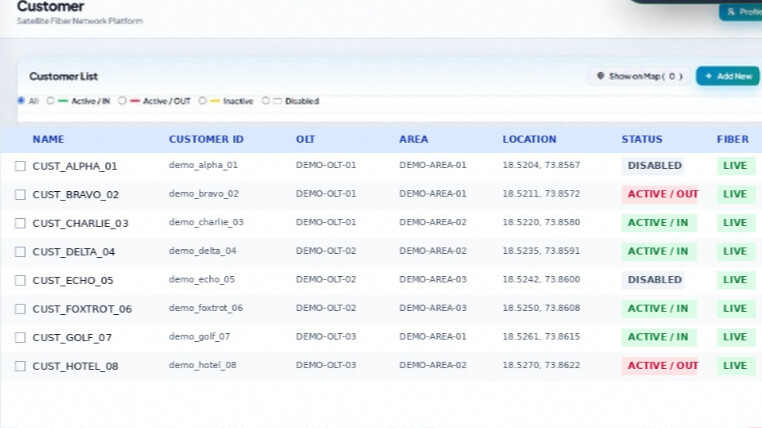This screenshot has height=428, width=762.
Task: Click the name CUST_ECHO_05
Action: coord(73,280)
